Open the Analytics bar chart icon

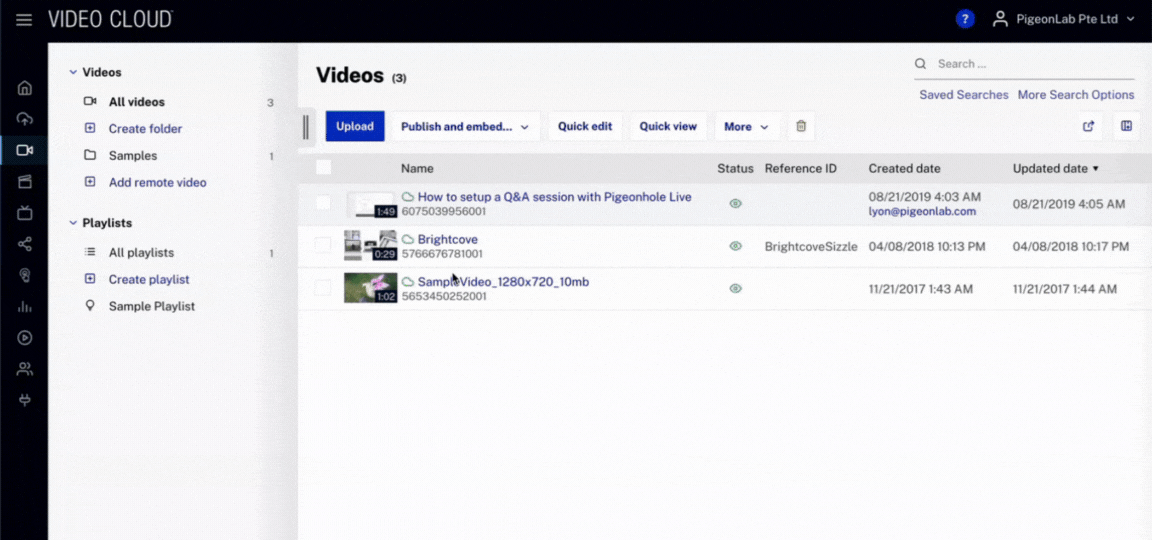point(24,306)
